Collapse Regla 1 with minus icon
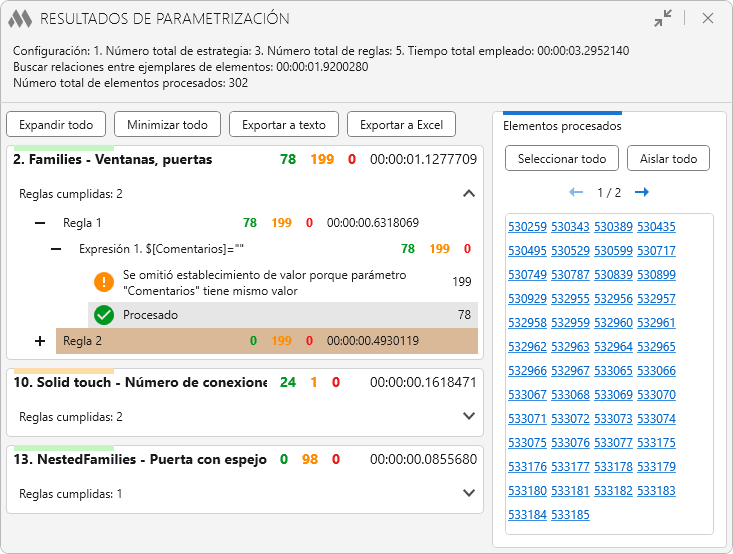 point(40,223)
